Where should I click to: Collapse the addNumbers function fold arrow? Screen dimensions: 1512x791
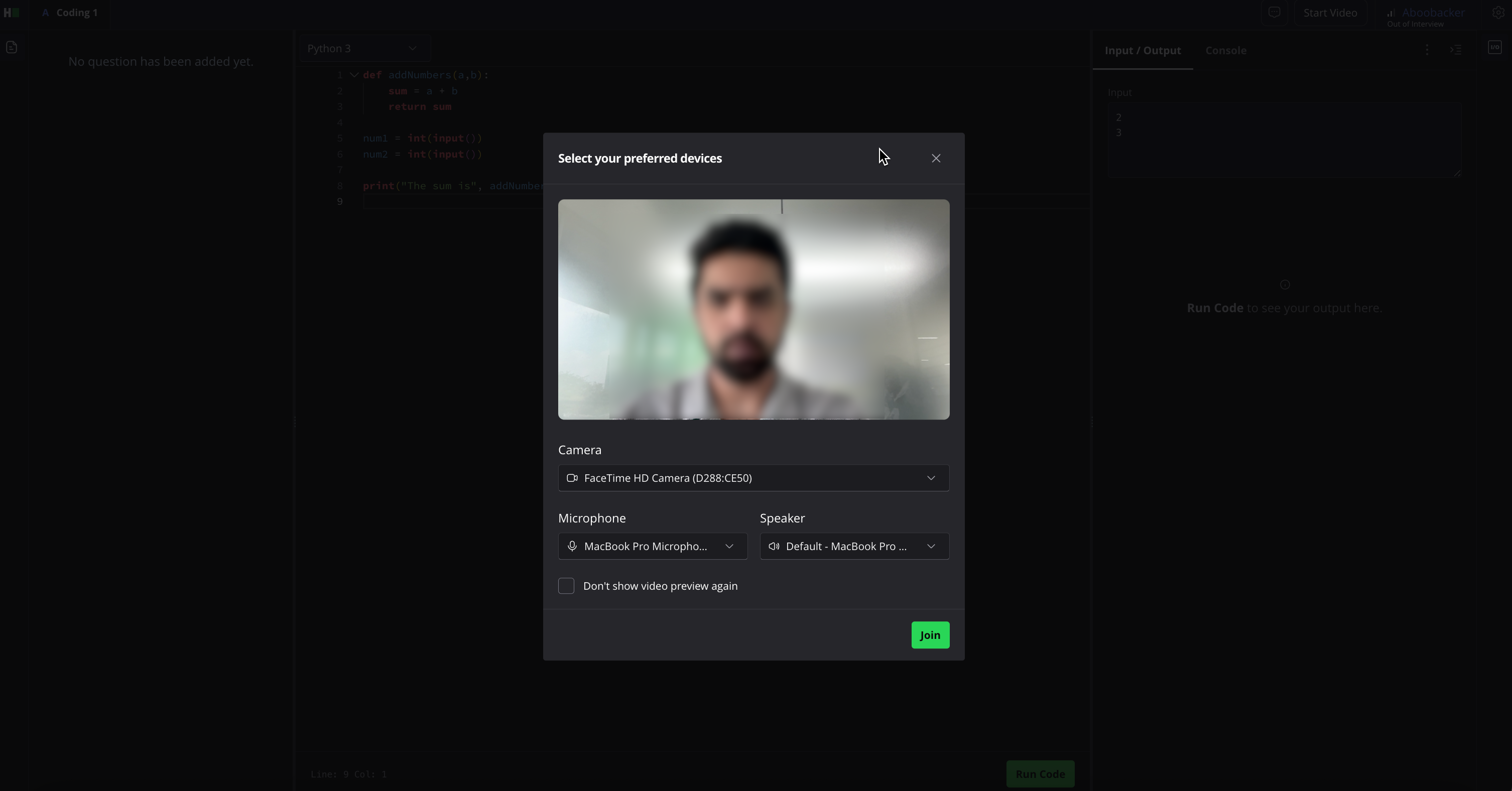click(354, 75)
